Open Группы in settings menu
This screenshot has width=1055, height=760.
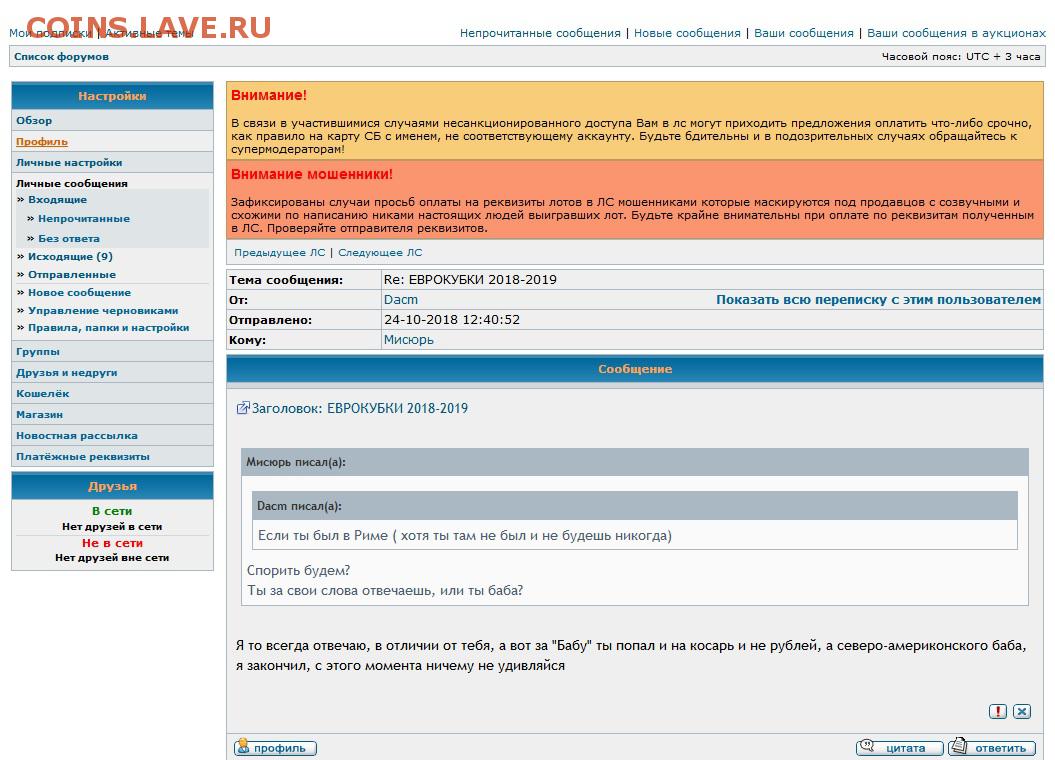point(112,351)
